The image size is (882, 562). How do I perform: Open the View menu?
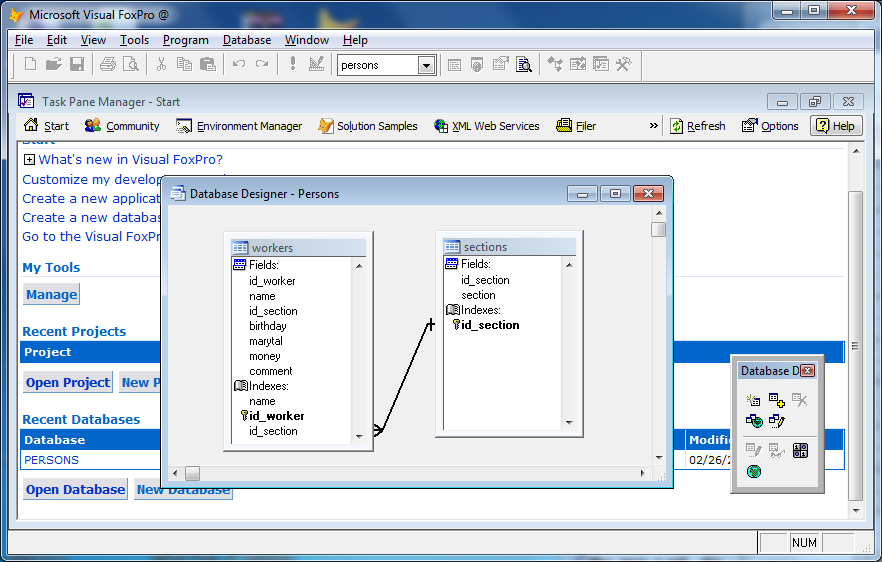93,40
